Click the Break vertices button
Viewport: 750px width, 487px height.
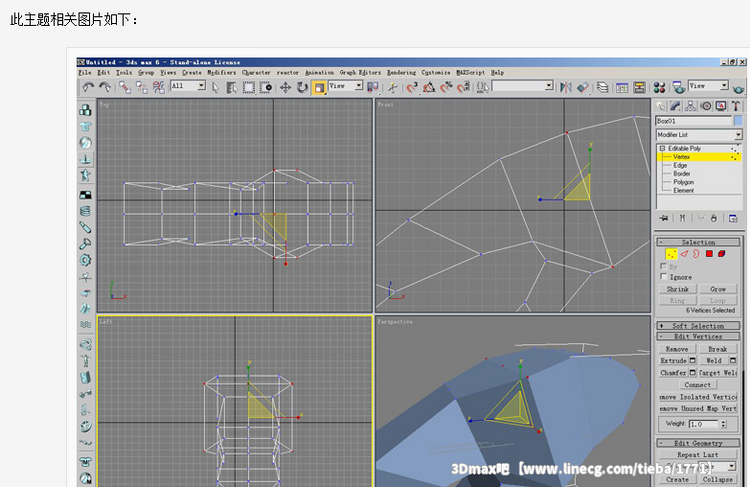pyautogui.click(x=717, y=349)
